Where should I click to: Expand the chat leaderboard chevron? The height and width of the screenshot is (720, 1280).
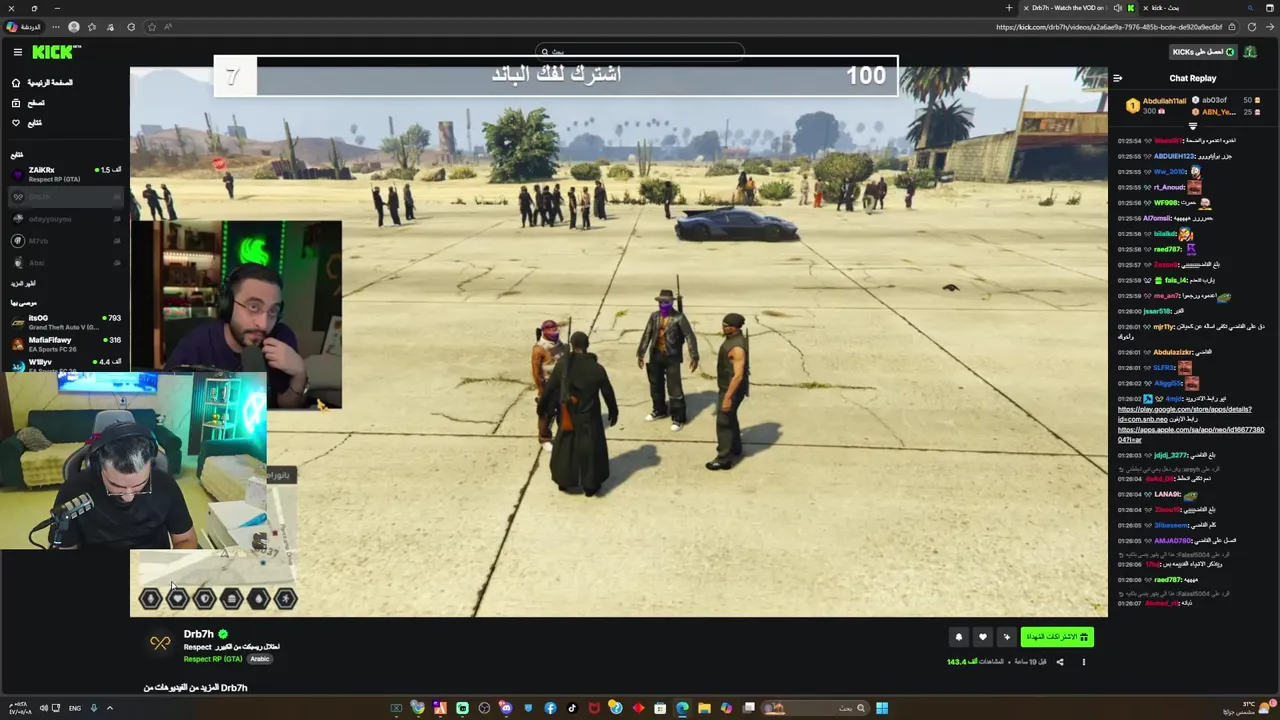(x=1193, y=126)
